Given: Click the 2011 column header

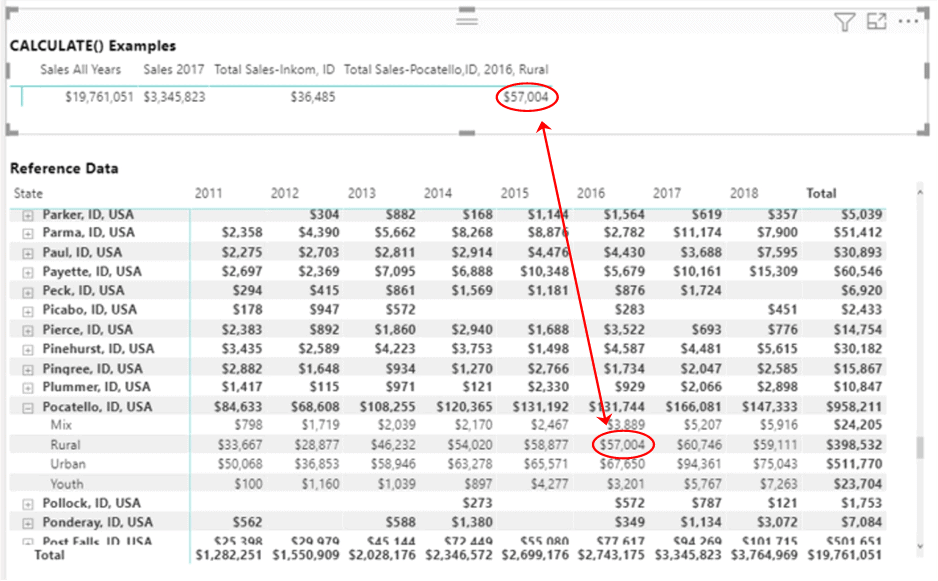Looking at the screenshot, I should click(x=208, y=193).
